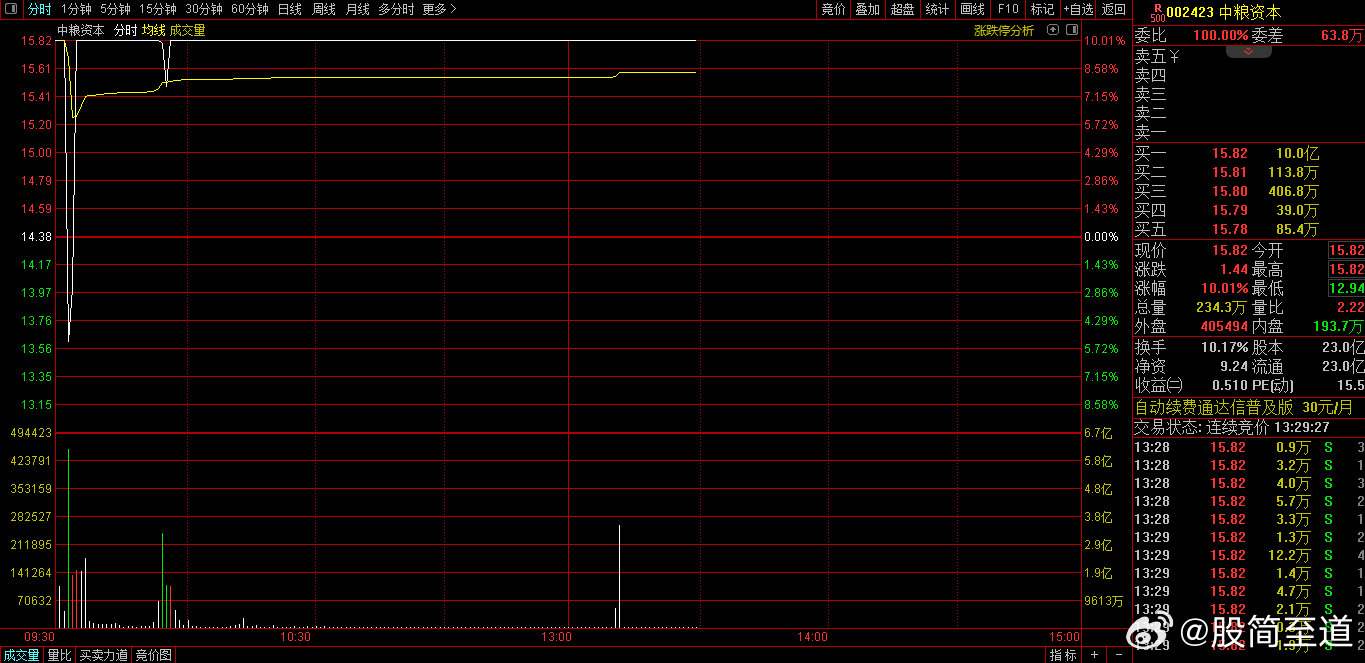Toggle the 成交量 legend in chart header
Image resolution: width=1365 pixels, height=663 pixels.
coord(188,30)
